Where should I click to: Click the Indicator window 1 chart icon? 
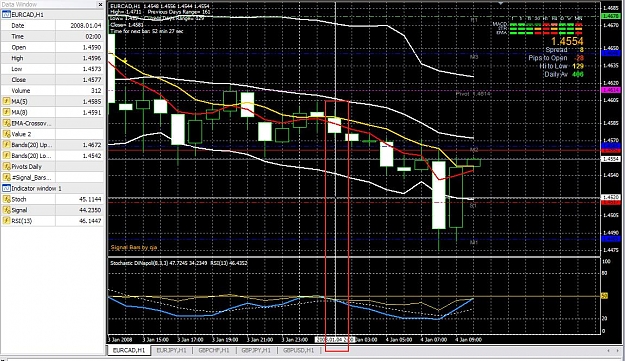pyautogui.click(x=6, y=188)
